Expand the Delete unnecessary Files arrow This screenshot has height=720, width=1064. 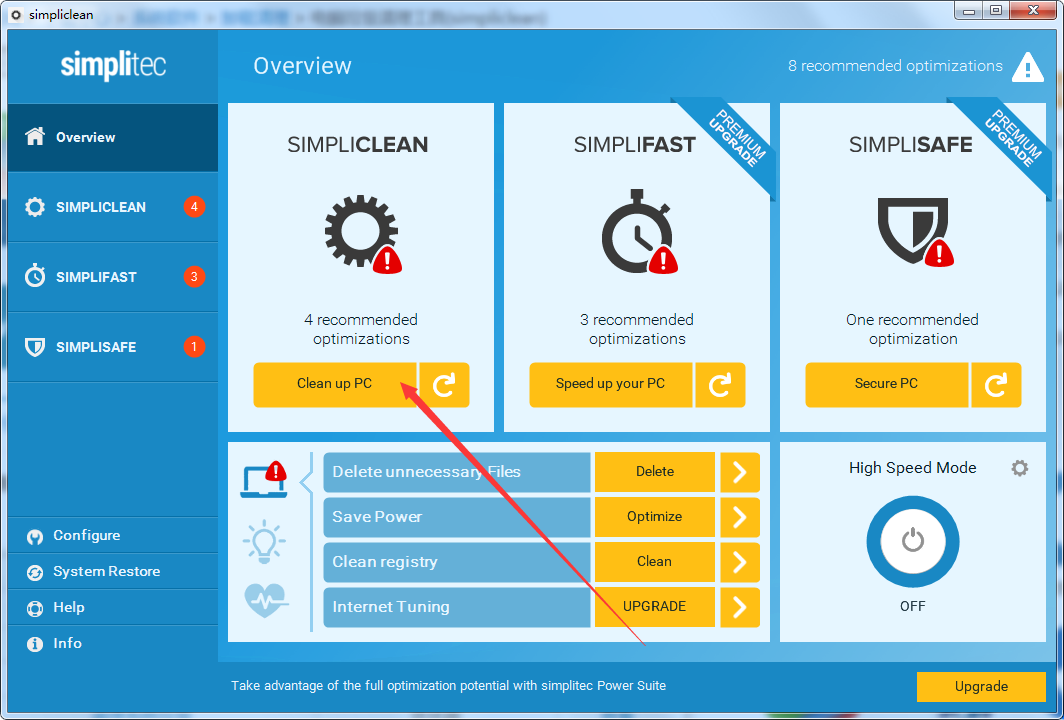point(740,472)
